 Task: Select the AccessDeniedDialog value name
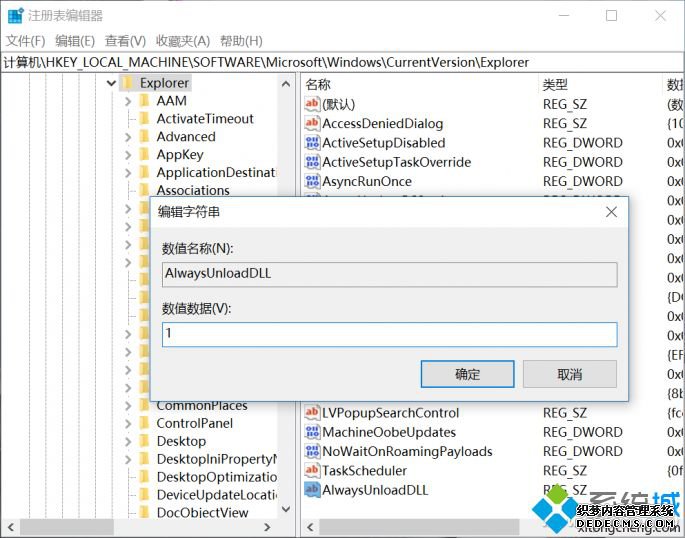383,124
